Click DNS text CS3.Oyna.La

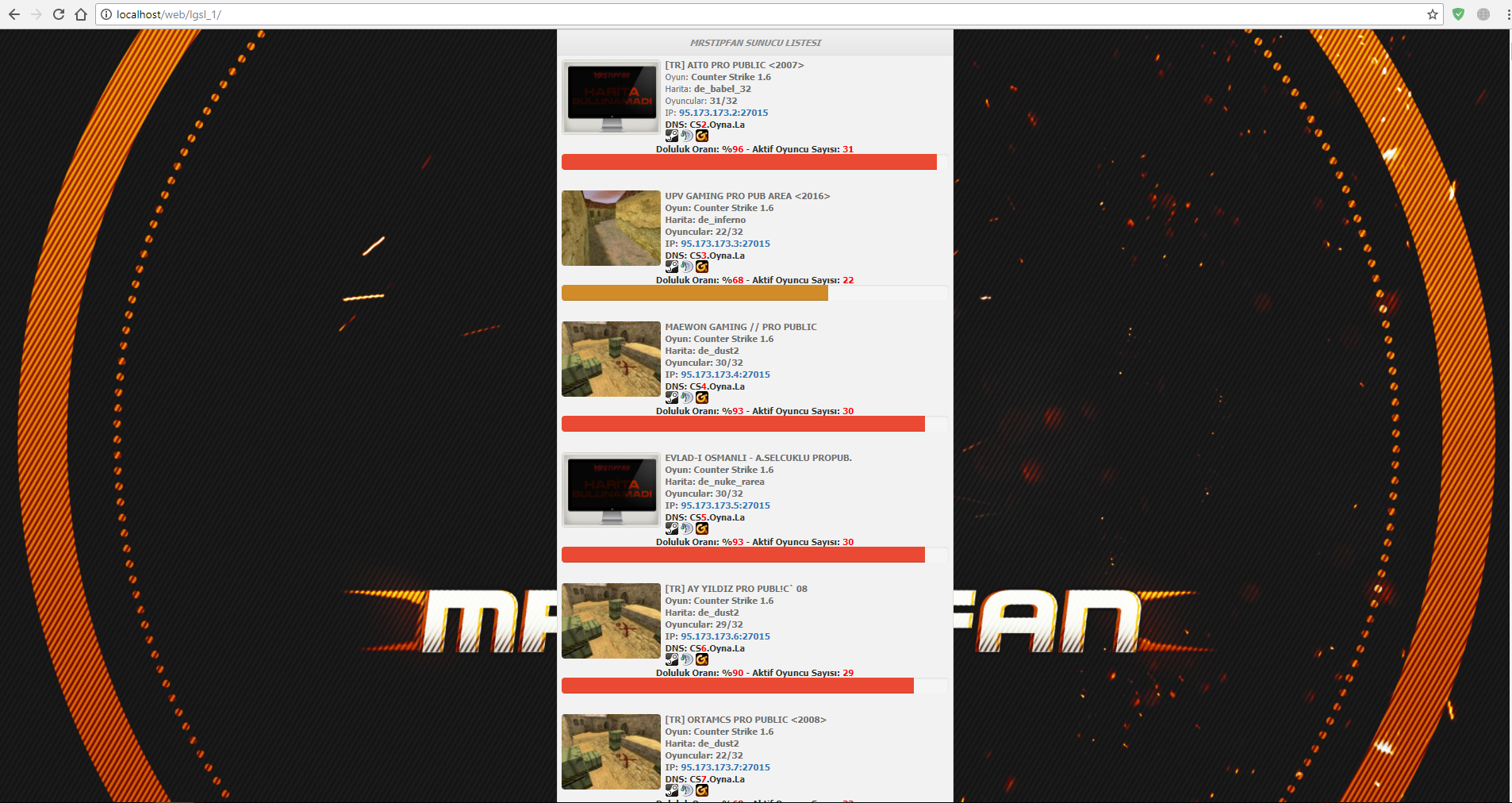[717, 255]
